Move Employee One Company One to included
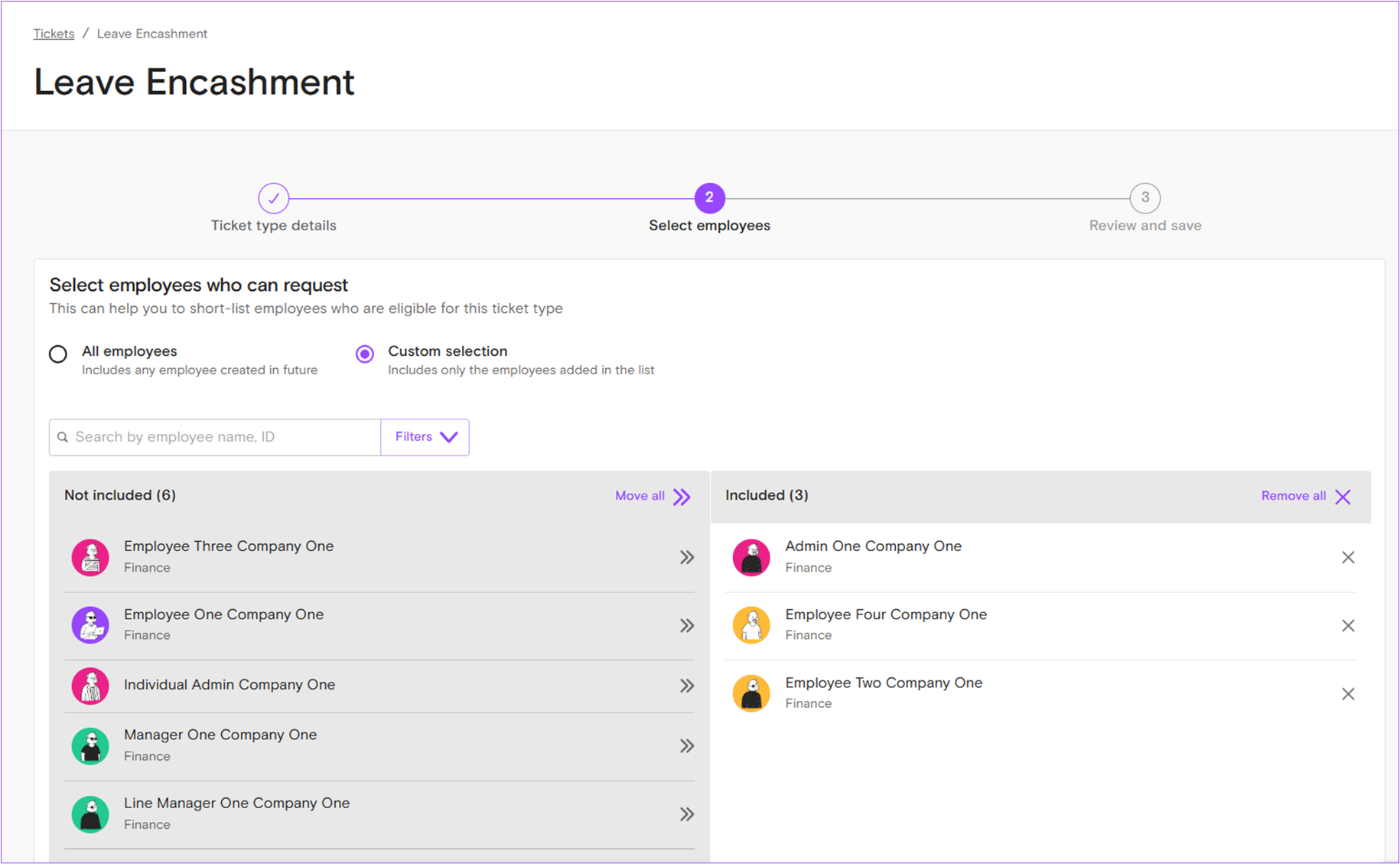Screen dimensions: 1400x864 click(687, 625)
